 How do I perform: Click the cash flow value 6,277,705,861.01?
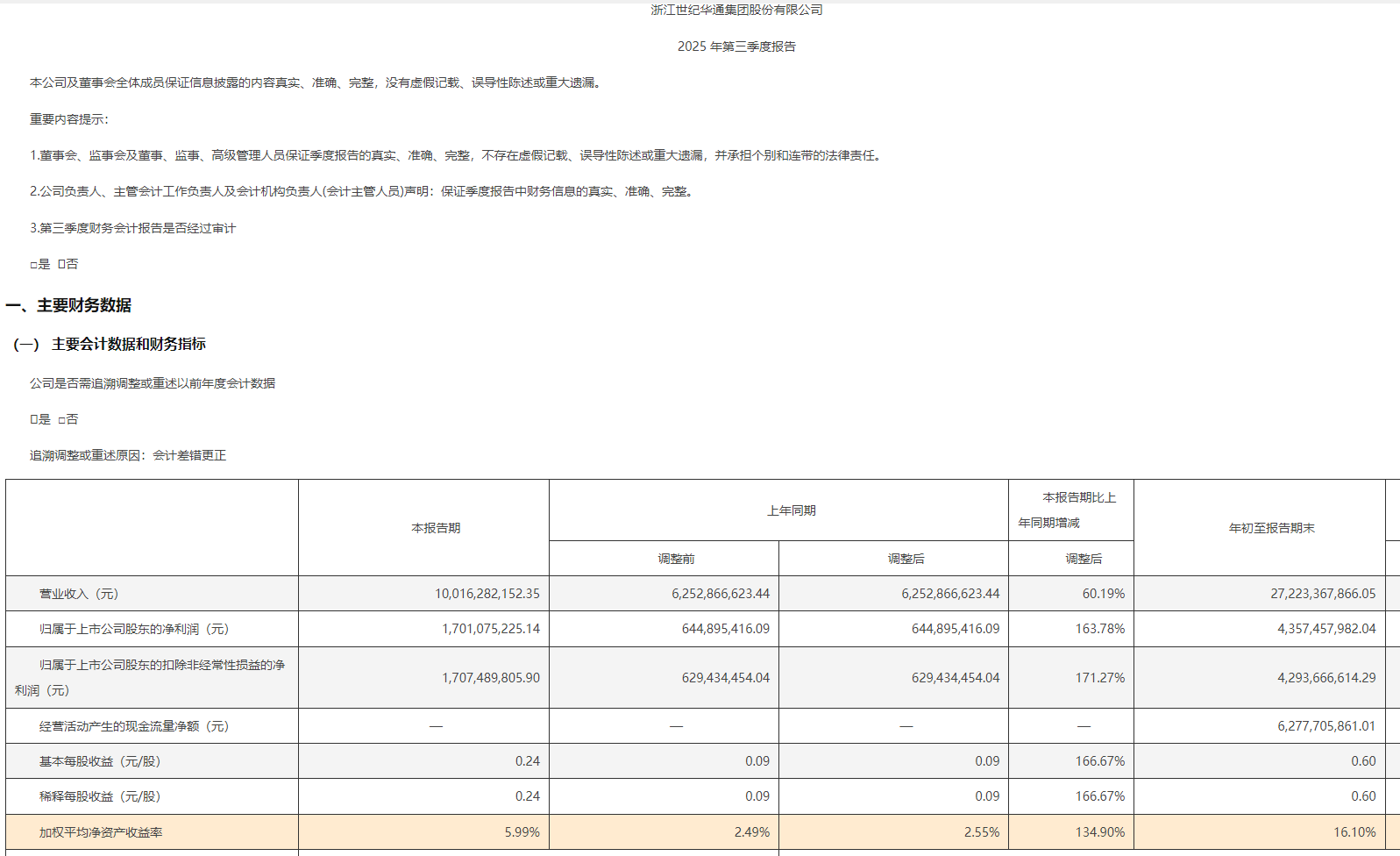[1325, 726]
